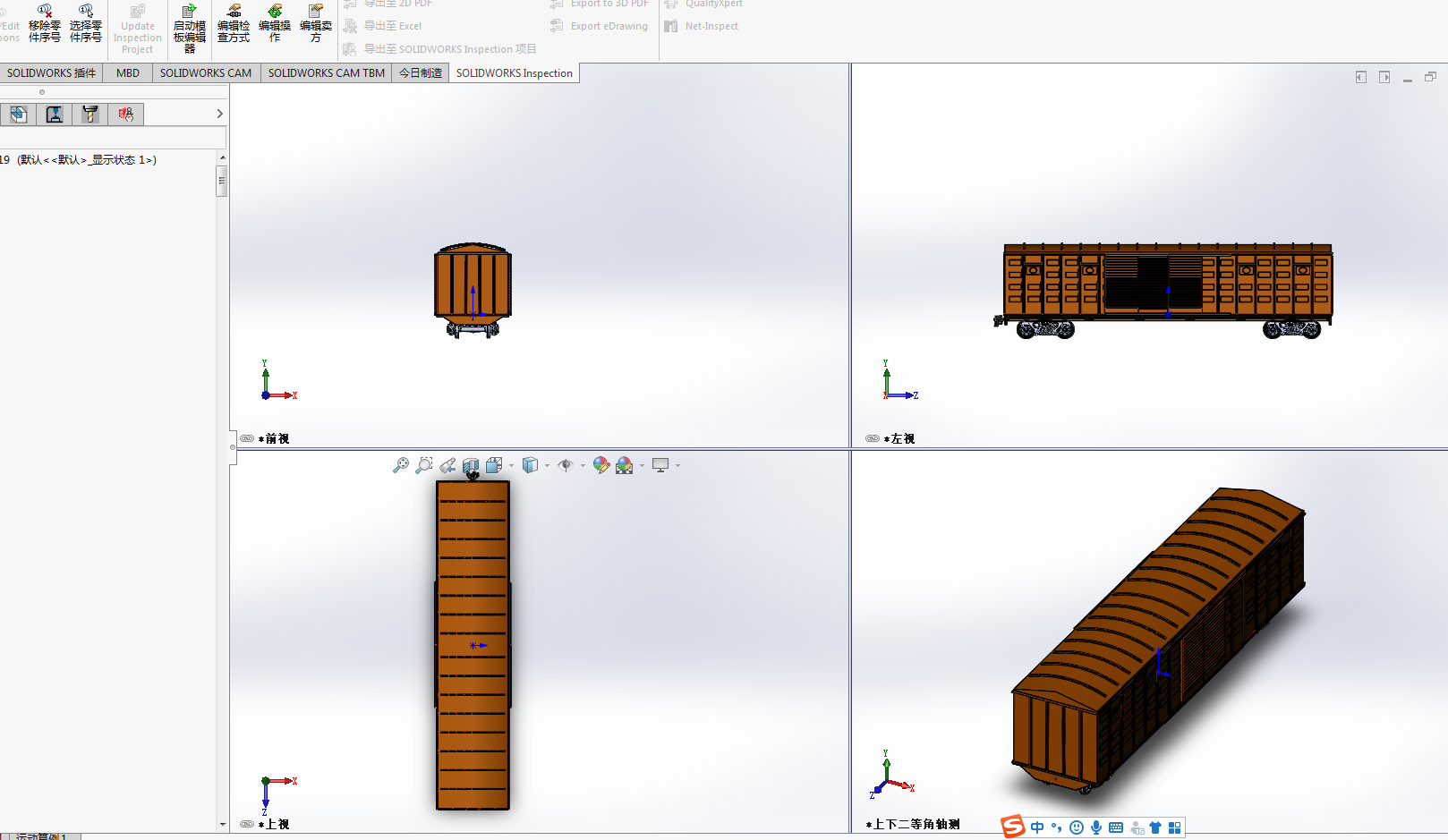Screen dimensions: 1448x840
Task: Toggle Chinese/English mode (中) in Sogou bar
Action: [1037, 827]
